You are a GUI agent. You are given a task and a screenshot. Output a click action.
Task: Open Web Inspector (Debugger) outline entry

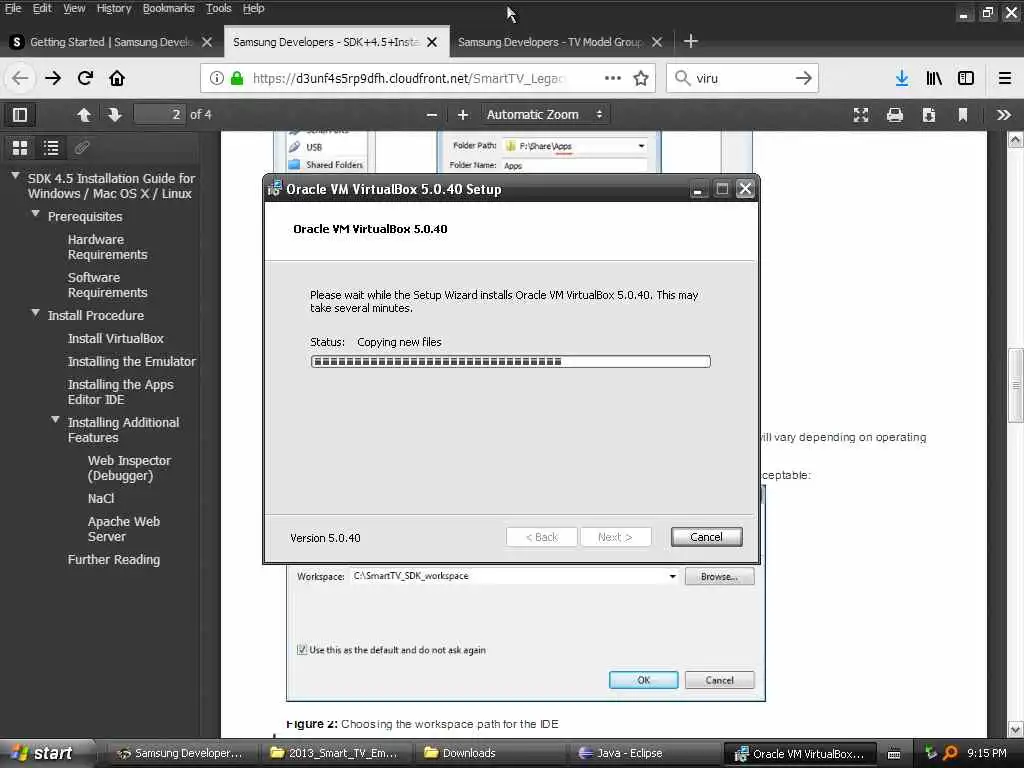pyautogui.click(x=129, y=468)
